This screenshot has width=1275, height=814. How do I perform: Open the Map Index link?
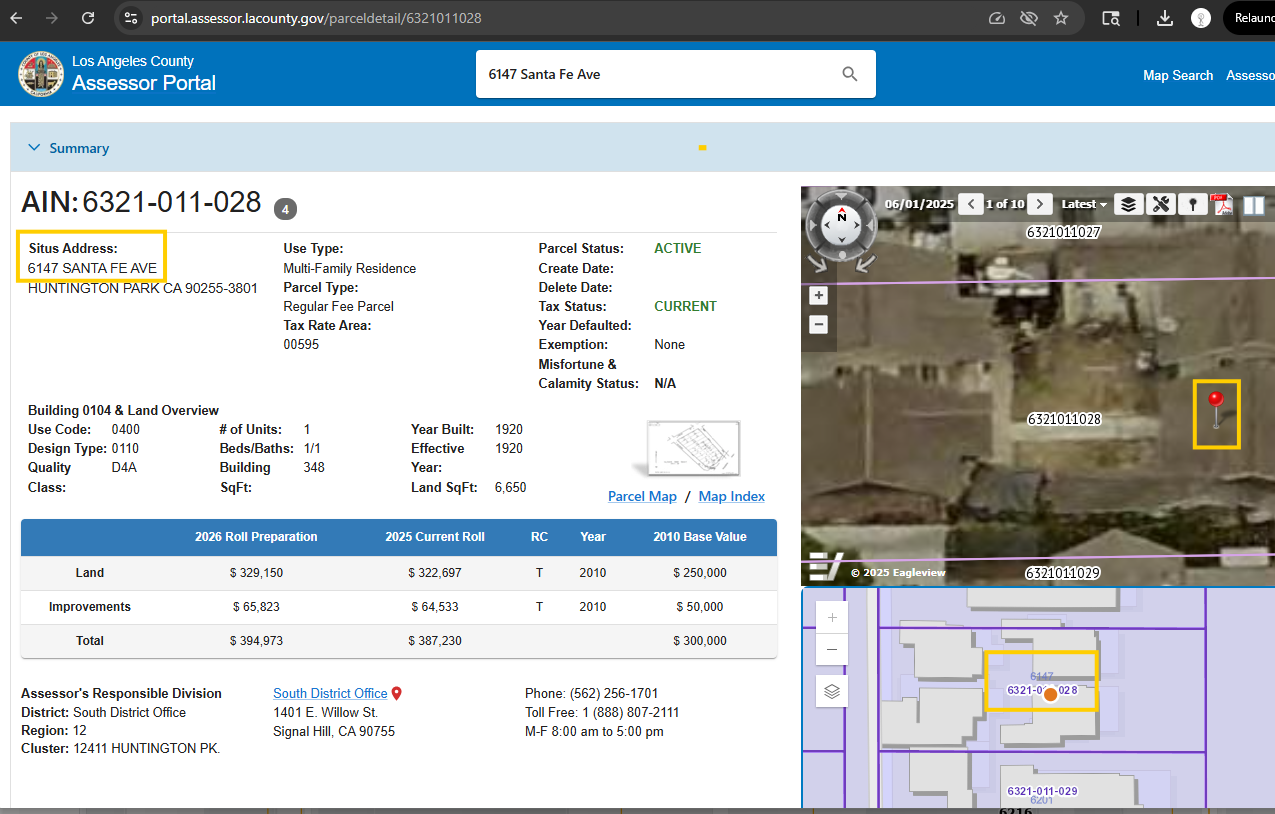click(x=731, y=496)
